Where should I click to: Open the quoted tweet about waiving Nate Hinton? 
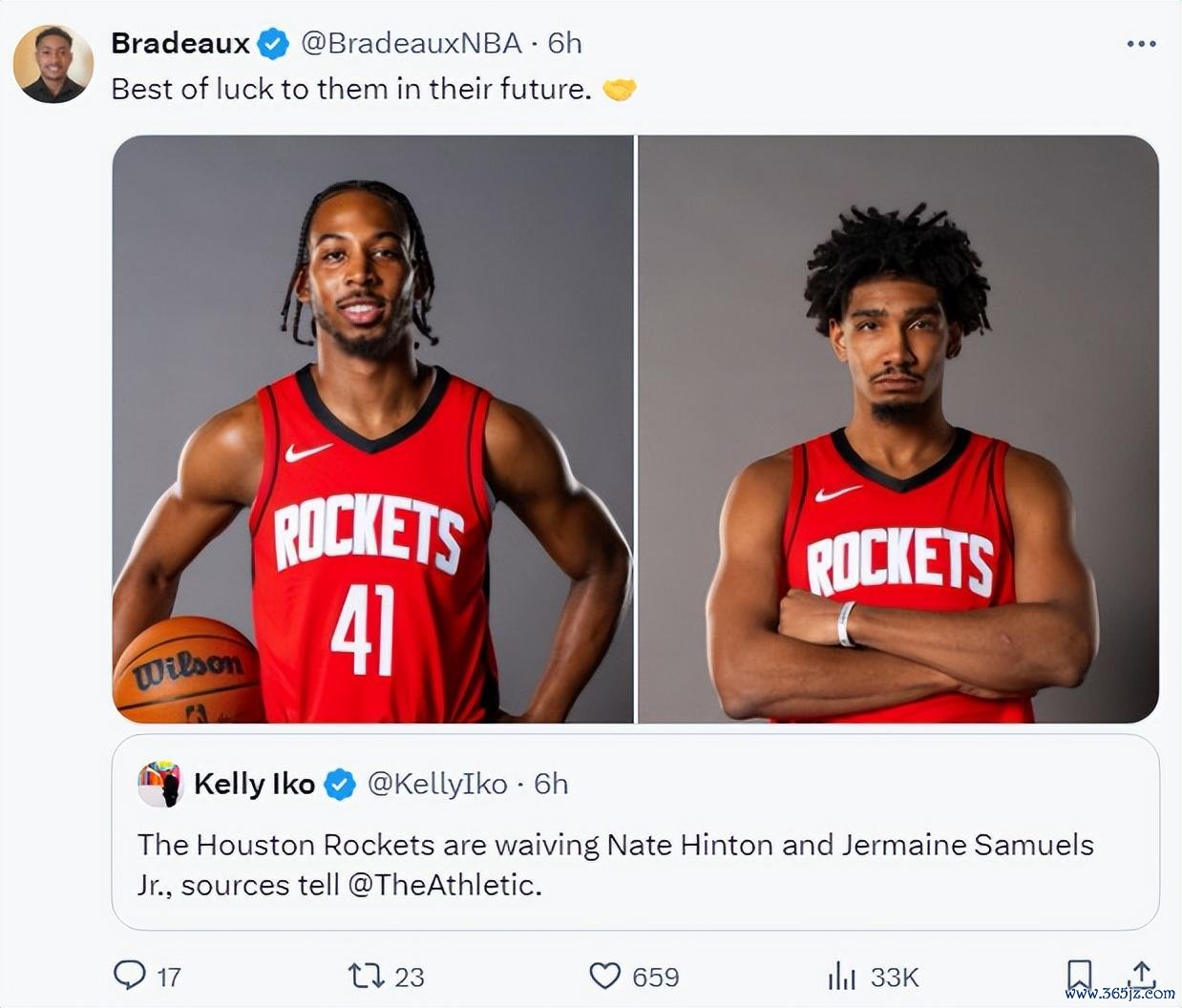pos(635,831)
